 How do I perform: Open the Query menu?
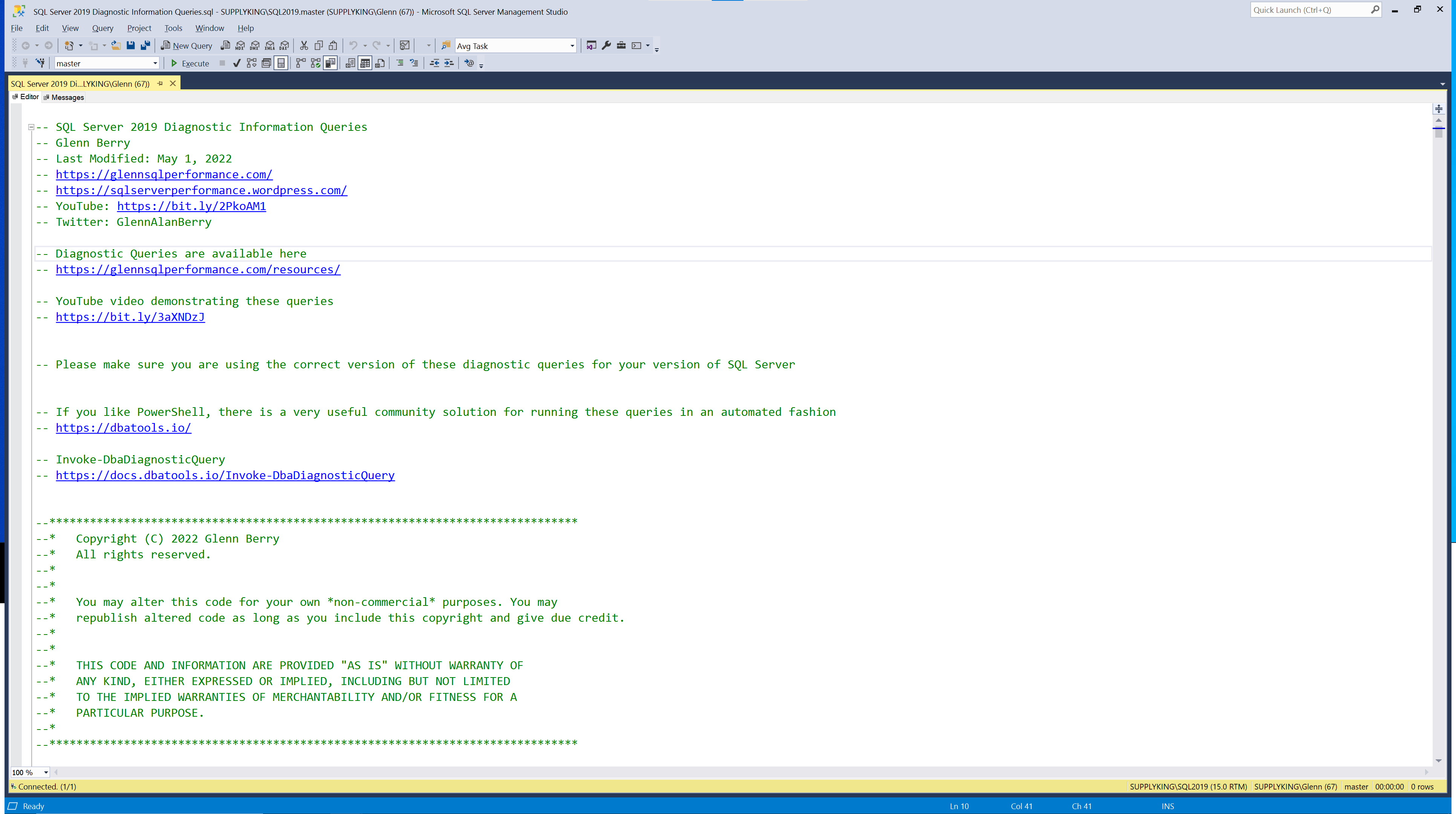click(x=102, y=28)
